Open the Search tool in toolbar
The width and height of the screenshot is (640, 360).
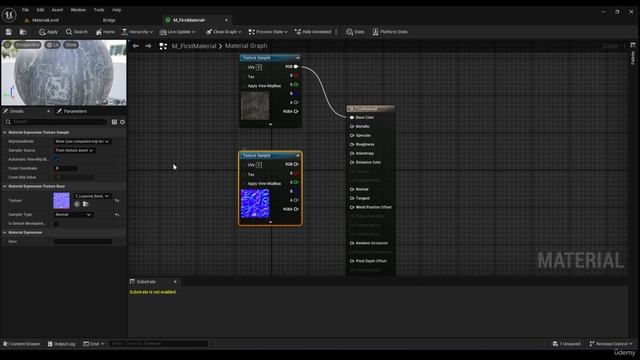click(77, 32)
